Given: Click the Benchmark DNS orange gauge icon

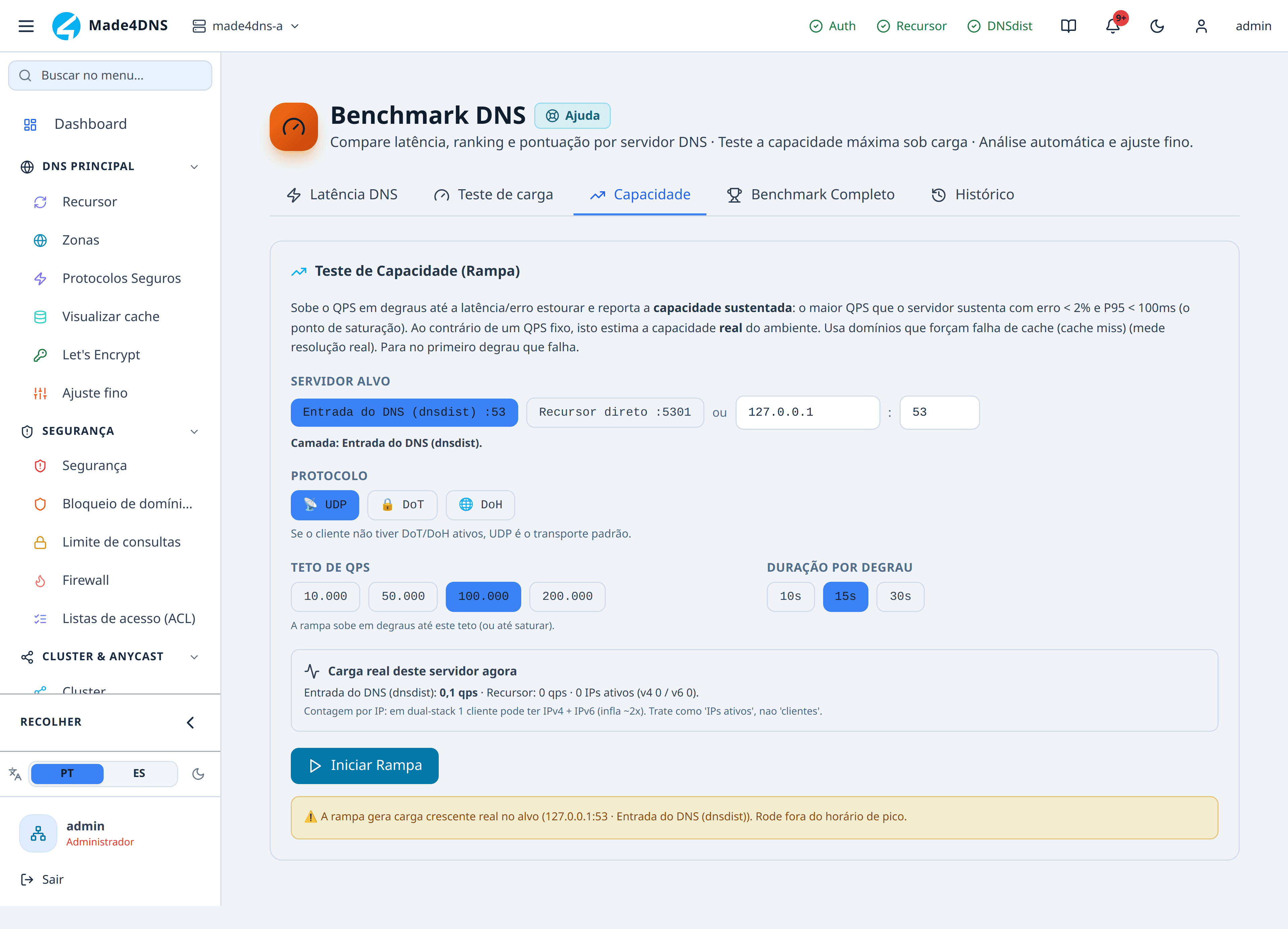Looking at the screenshot, I should pyautogui.click(x=293, y=127).
